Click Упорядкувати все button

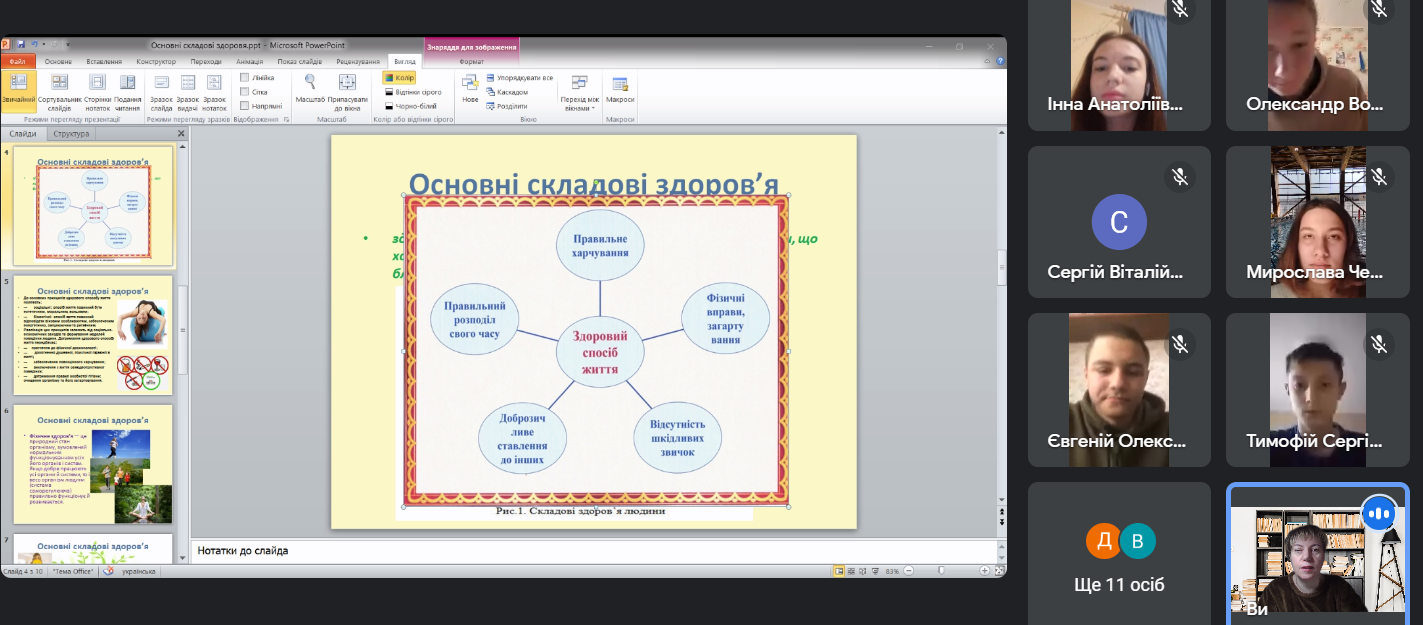tap(520, 77)
